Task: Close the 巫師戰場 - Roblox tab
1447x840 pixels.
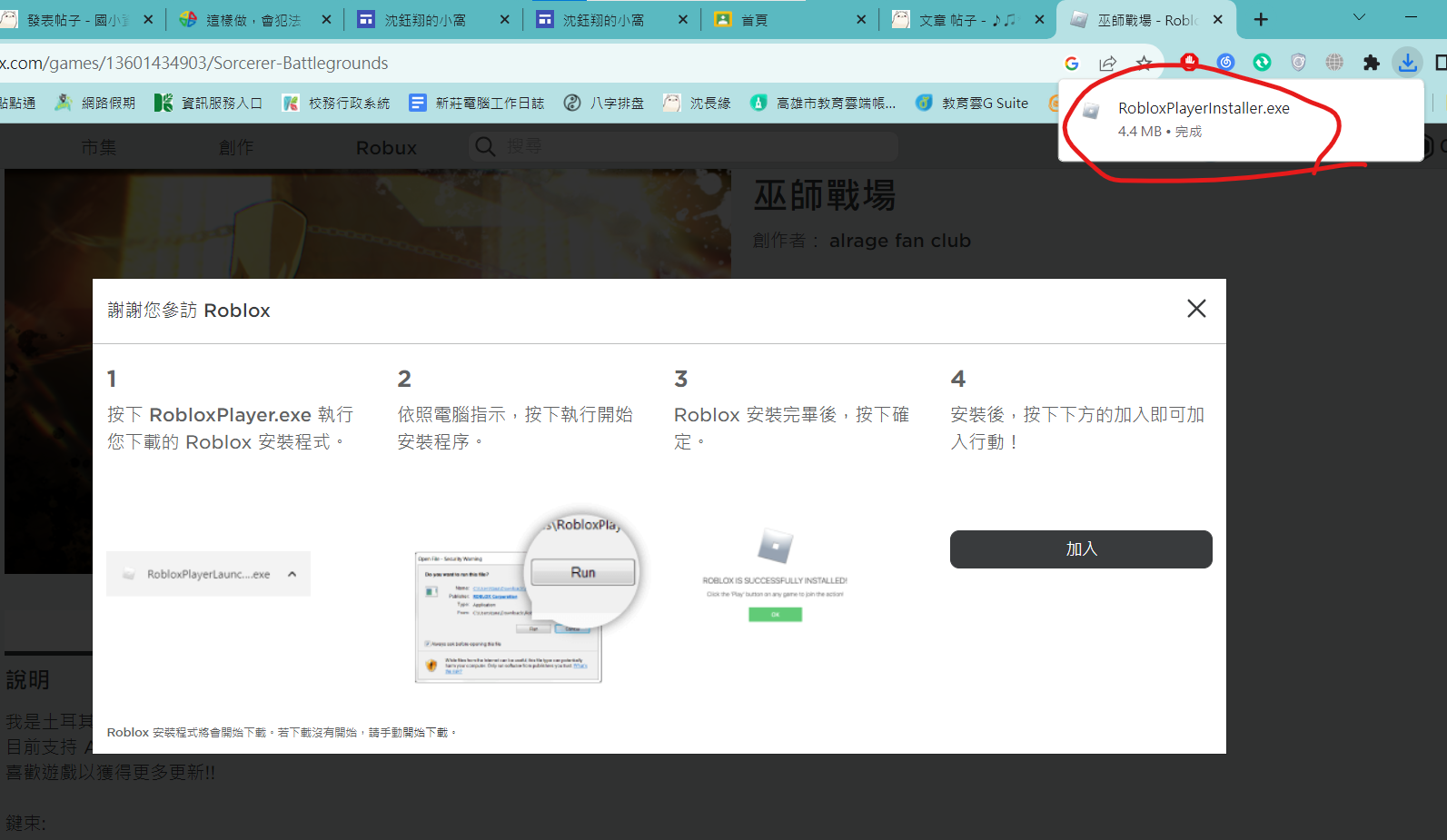Action: [x=1217, y=19]
